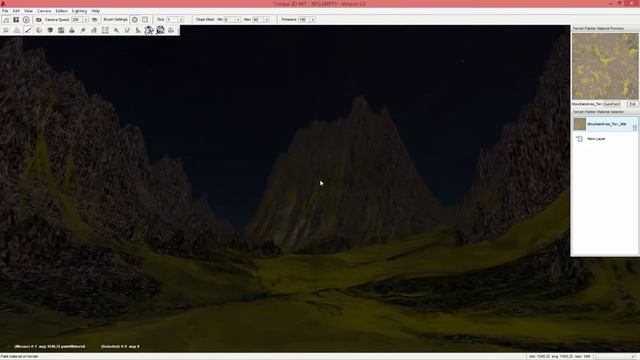Open the Material Editor sphere icon
The width and height of the screenshot is (640, 360).
(39, 30)
